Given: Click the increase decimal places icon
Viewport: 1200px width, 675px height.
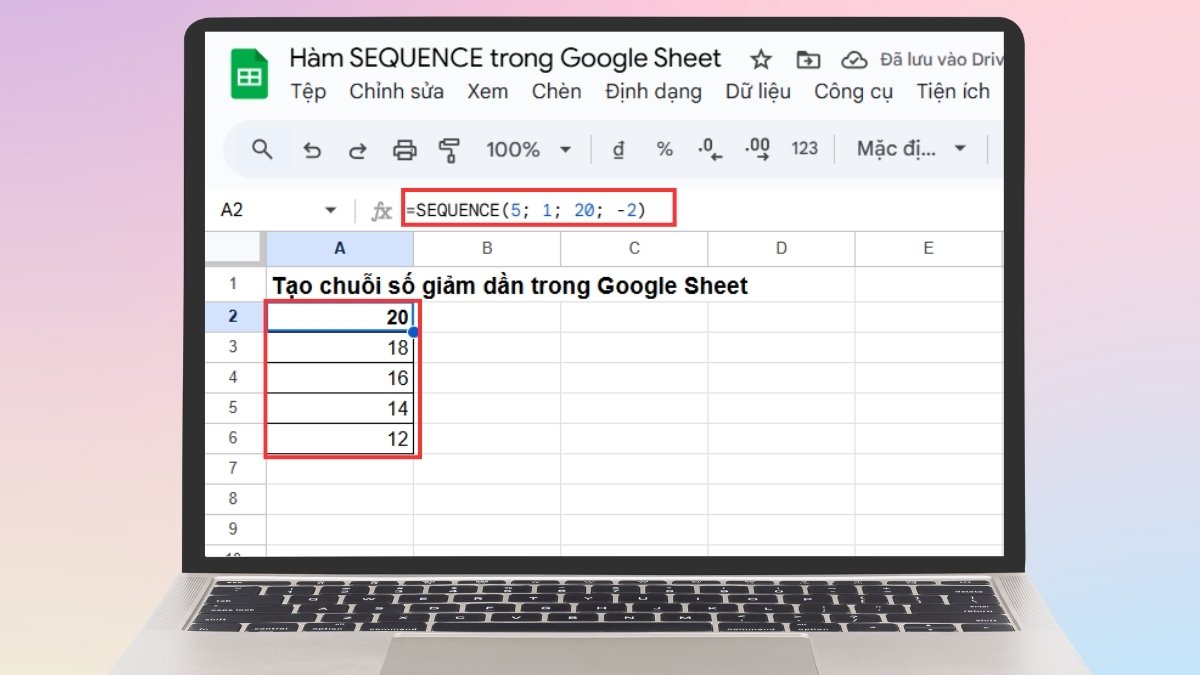Looking at the screenshot, I should coord(757,148).
